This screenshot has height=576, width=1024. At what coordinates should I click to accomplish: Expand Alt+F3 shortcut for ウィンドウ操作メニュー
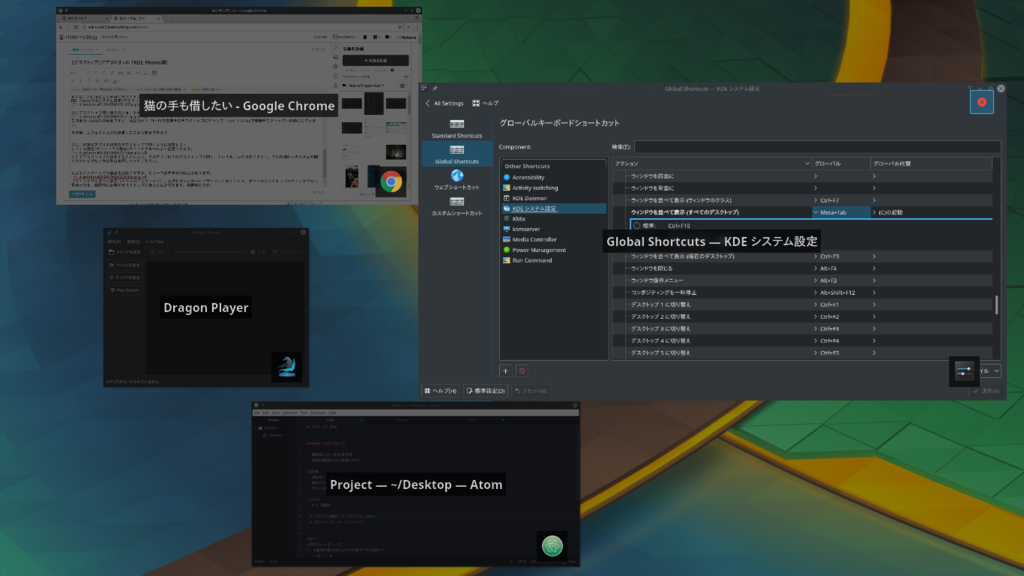tap(816, 280)
